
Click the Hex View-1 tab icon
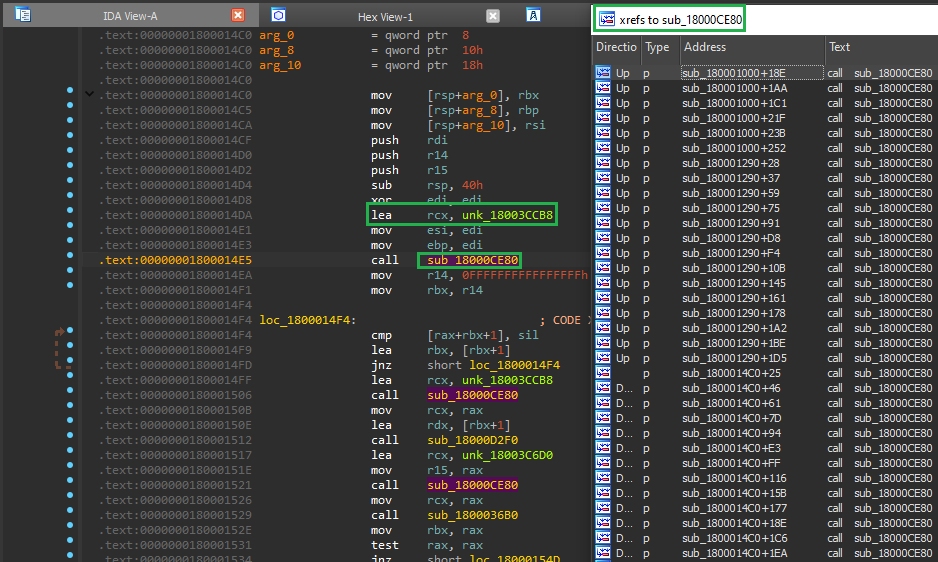point(279,15)
